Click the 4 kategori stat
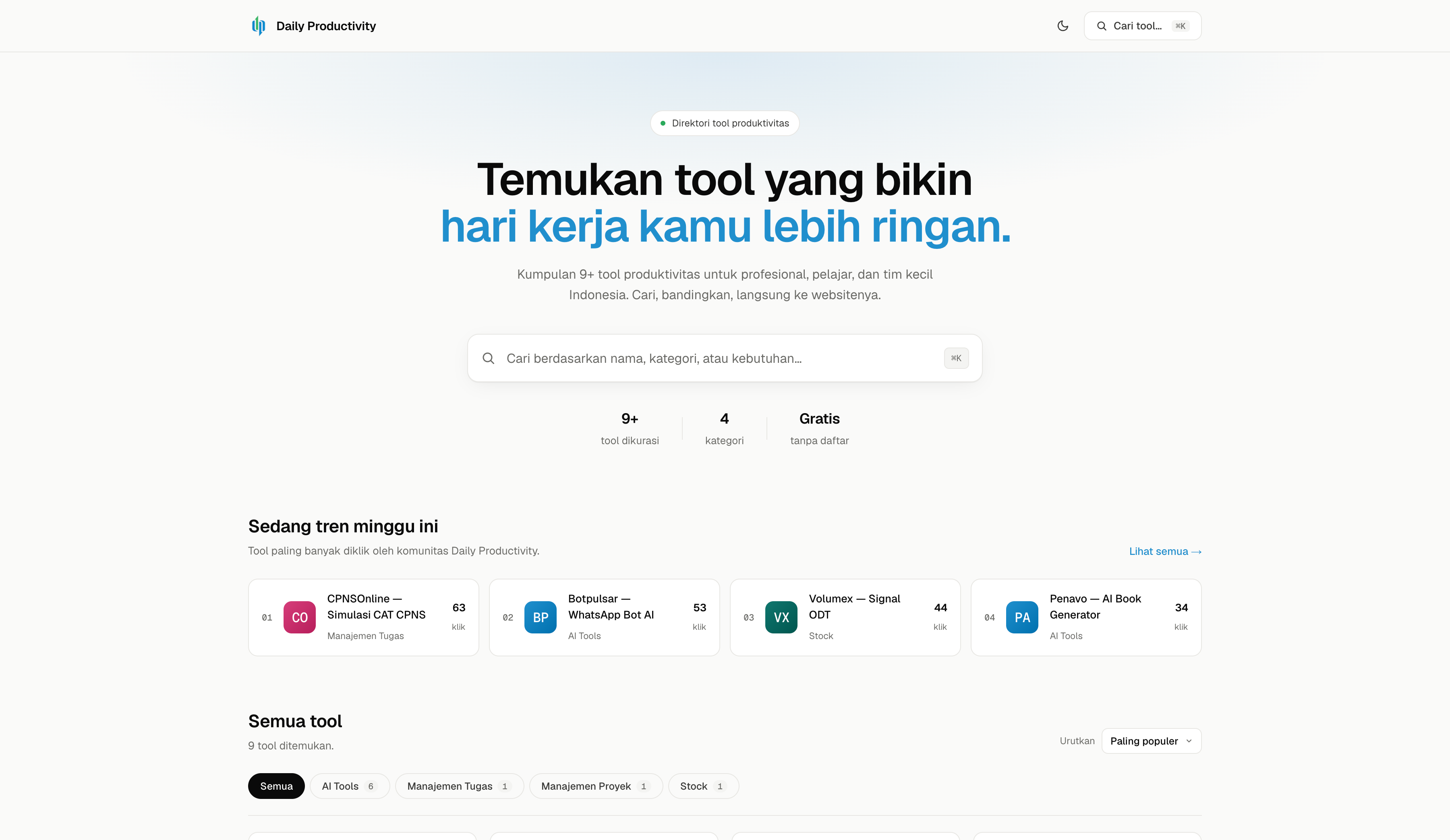Image resolution: width=1450 pixels, height=840 pixels. (x=724, y=428)
